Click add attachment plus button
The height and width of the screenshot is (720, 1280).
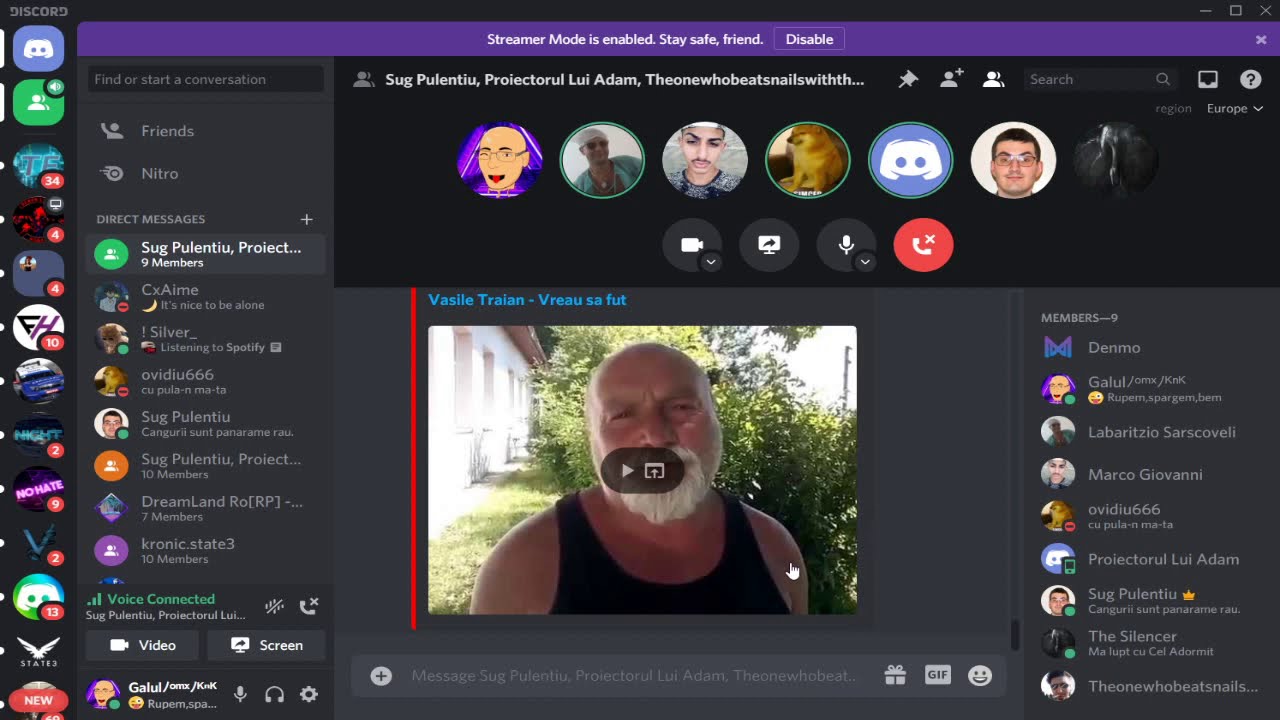tap(381, 676)
